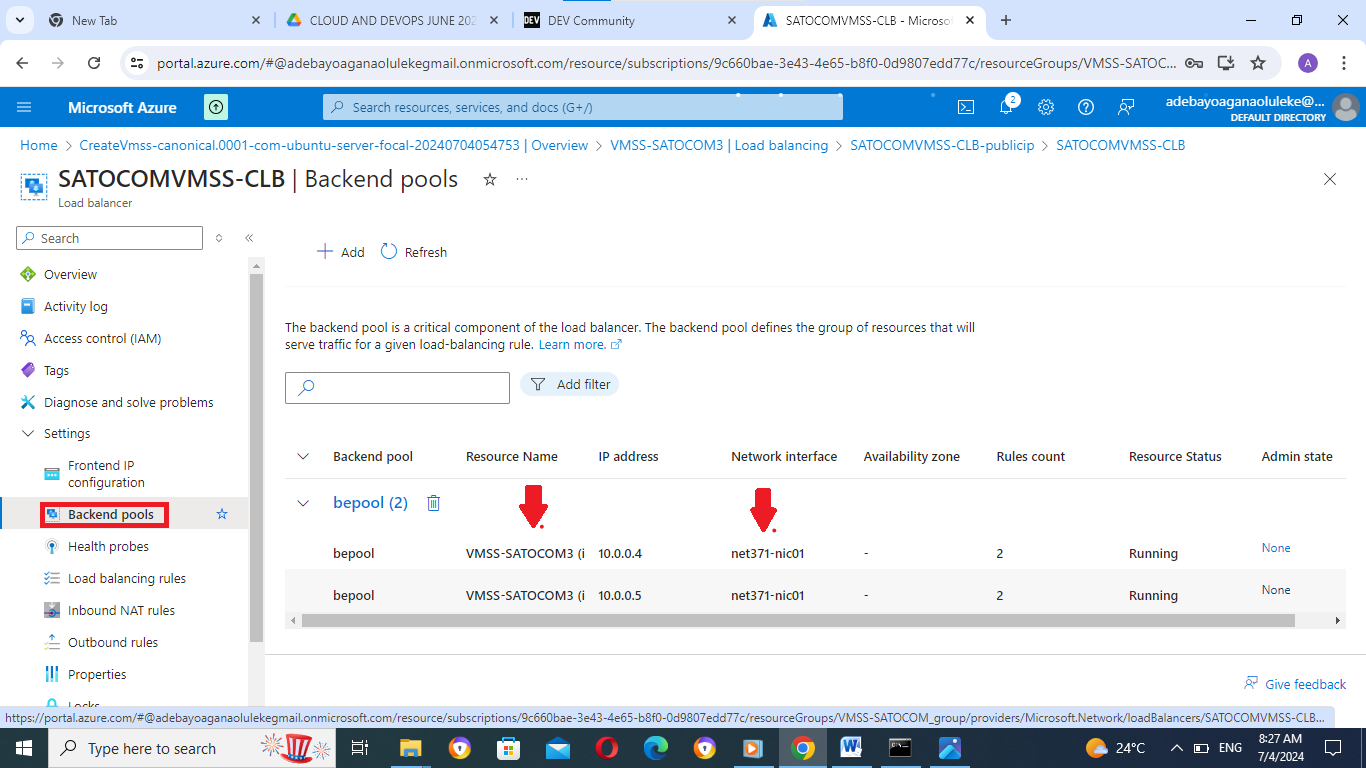The width and height of the screenshot is (1366, 768).
Task: Reload the browser page
Action: point(94,63)
